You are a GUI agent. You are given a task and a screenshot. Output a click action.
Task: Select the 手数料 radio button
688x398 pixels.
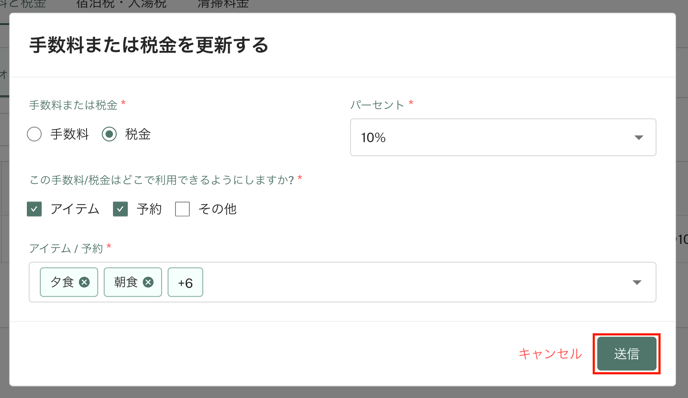coord(34,134)
